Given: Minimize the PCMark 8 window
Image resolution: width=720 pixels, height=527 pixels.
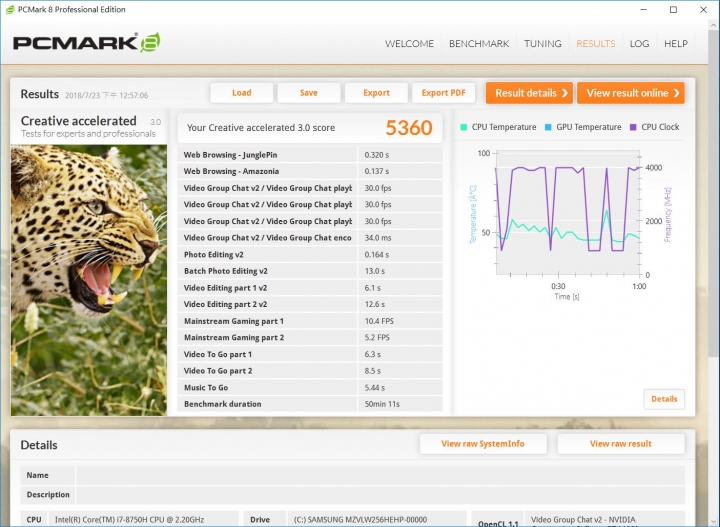Looking at the screenshot, I should pyautogui.click(x=643, y=10).
